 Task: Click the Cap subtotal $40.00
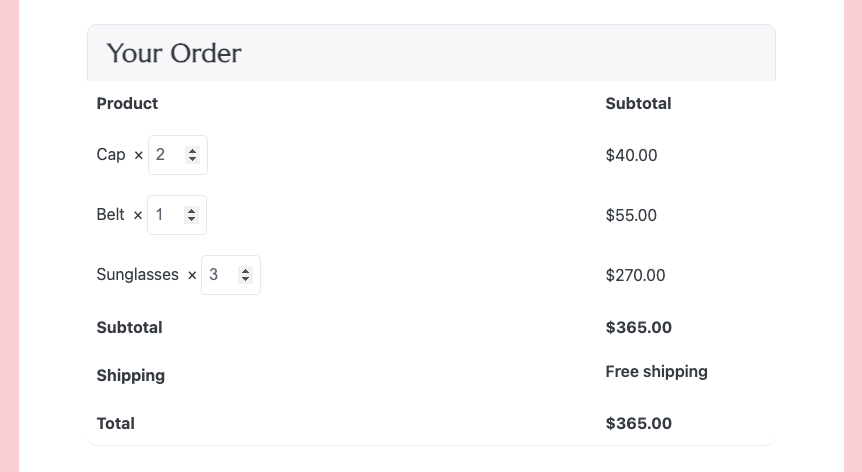pos(631,155)
